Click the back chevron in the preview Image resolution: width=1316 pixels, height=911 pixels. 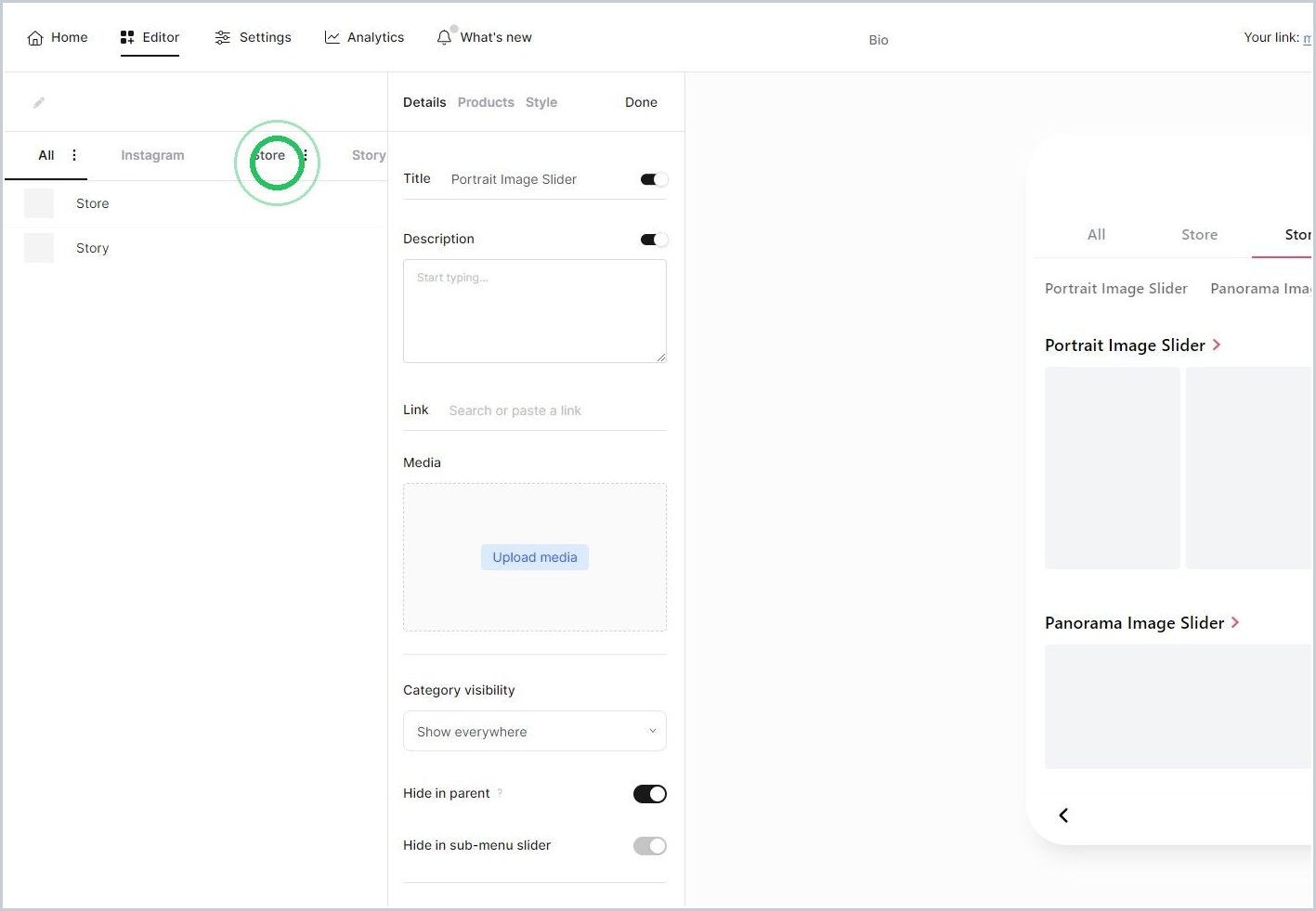pos(1063,815)
